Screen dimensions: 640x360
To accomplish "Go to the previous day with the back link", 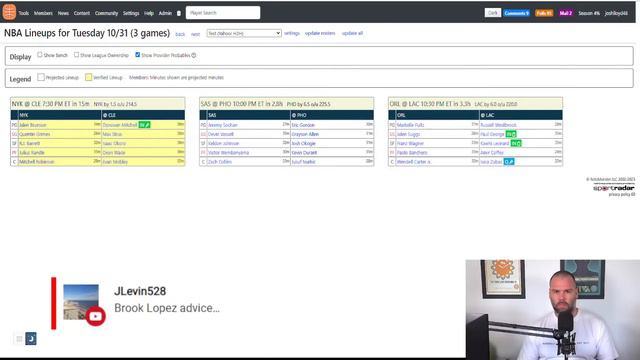I will (x=180, y=34).
